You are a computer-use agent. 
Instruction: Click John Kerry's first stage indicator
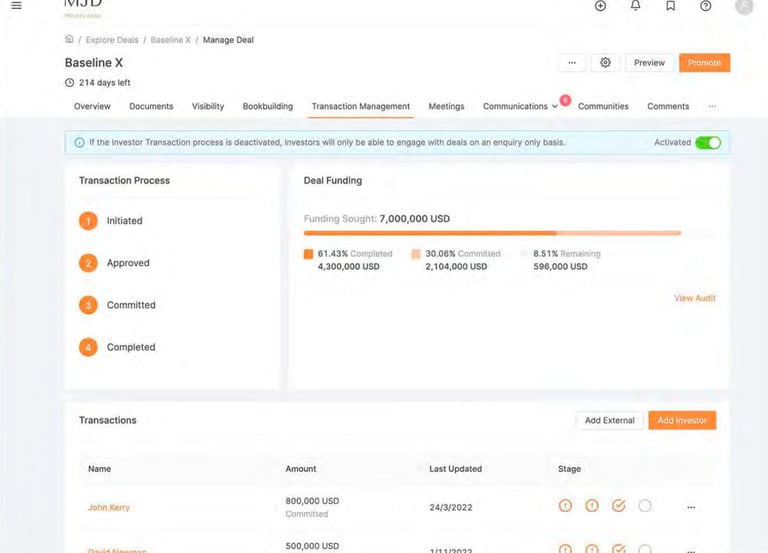coord(565,505)
